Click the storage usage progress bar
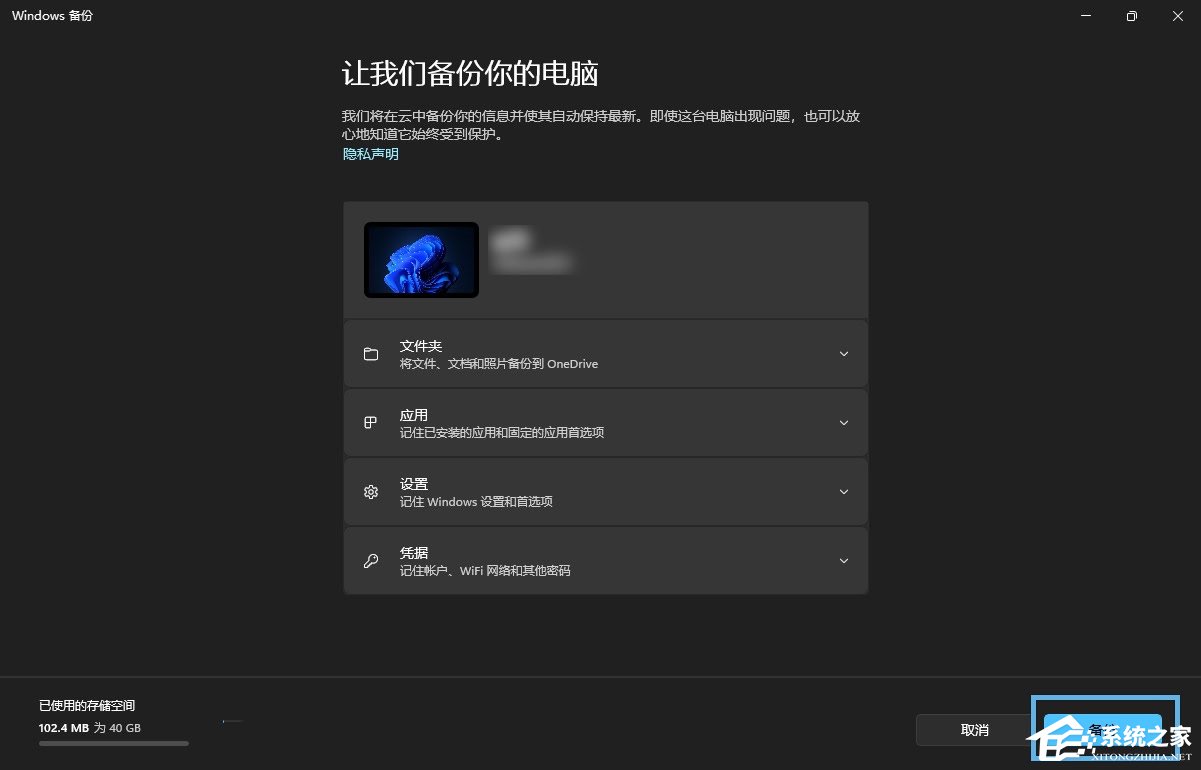 (114, 743)
